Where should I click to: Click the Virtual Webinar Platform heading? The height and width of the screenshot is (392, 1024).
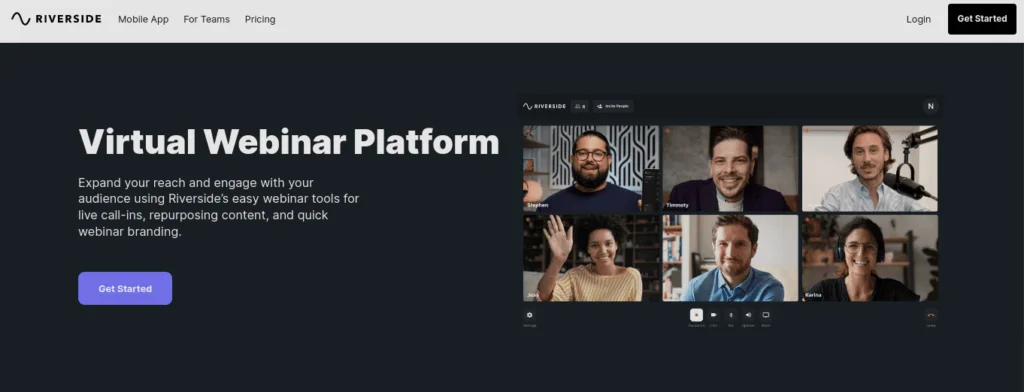click(x=289, y=142)
